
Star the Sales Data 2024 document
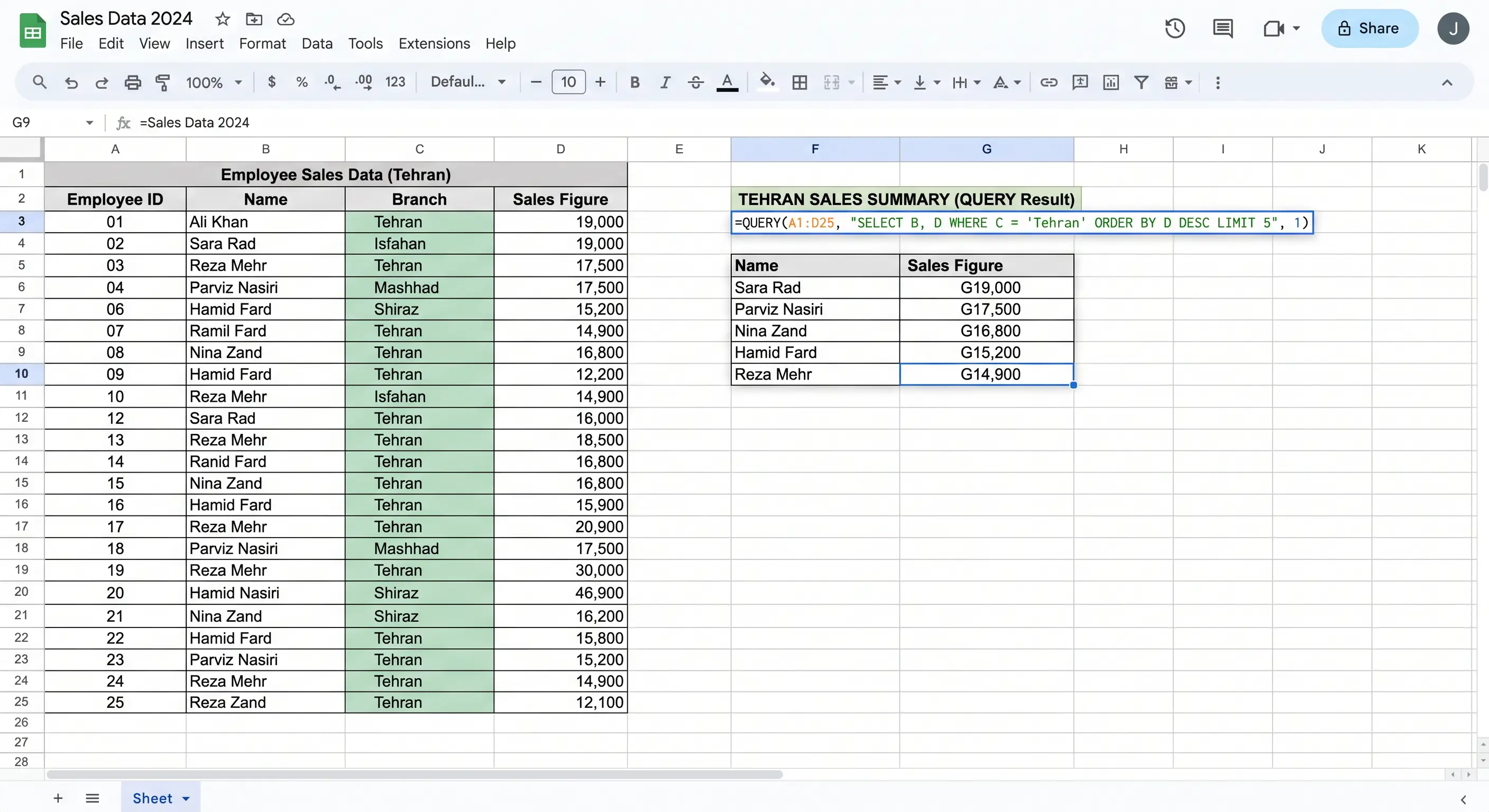pyautogui.click(x=223, y=20)
